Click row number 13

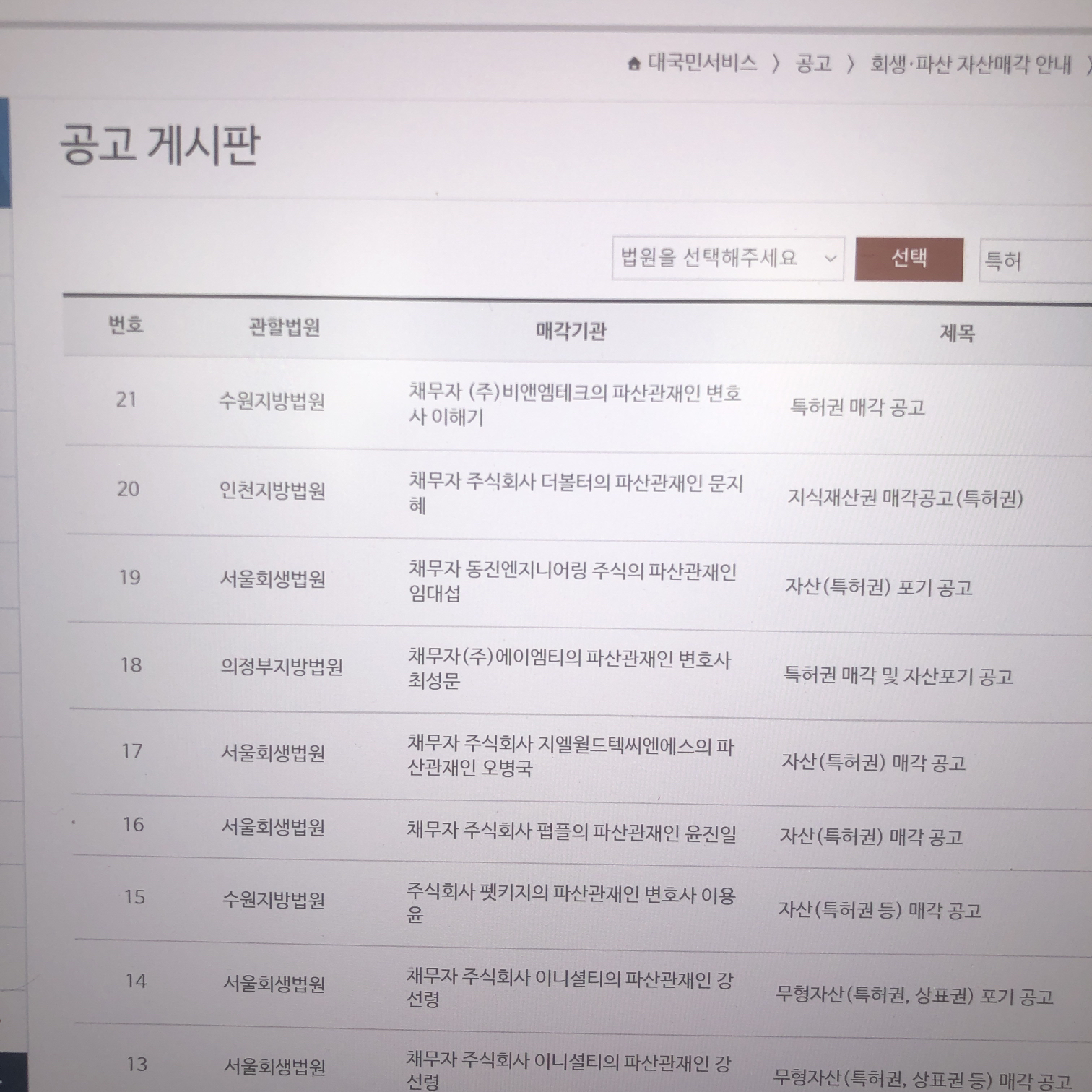click(137, 1064)
